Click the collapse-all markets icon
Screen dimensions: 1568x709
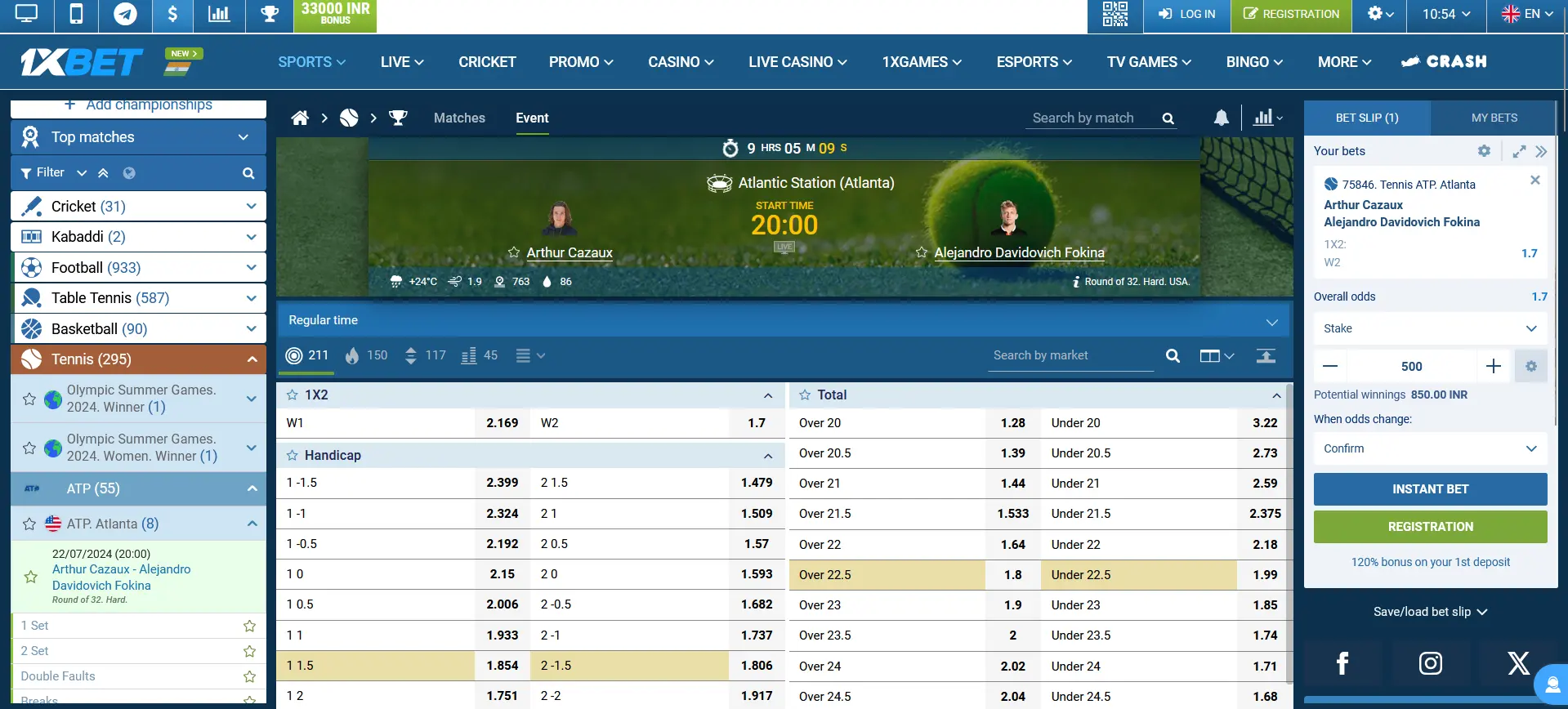[1266, 355]
